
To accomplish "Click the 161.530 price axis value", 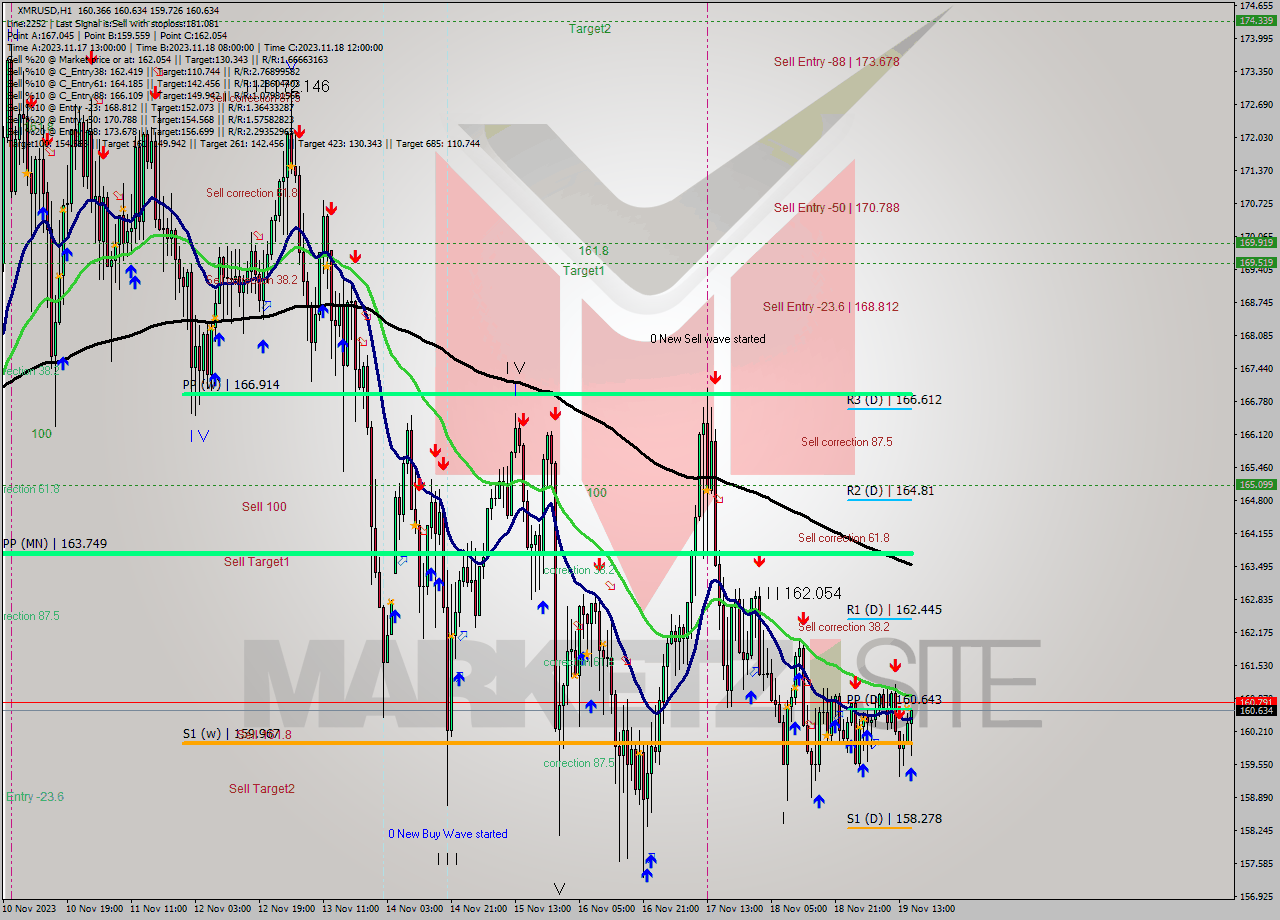I will (1256, 666).
